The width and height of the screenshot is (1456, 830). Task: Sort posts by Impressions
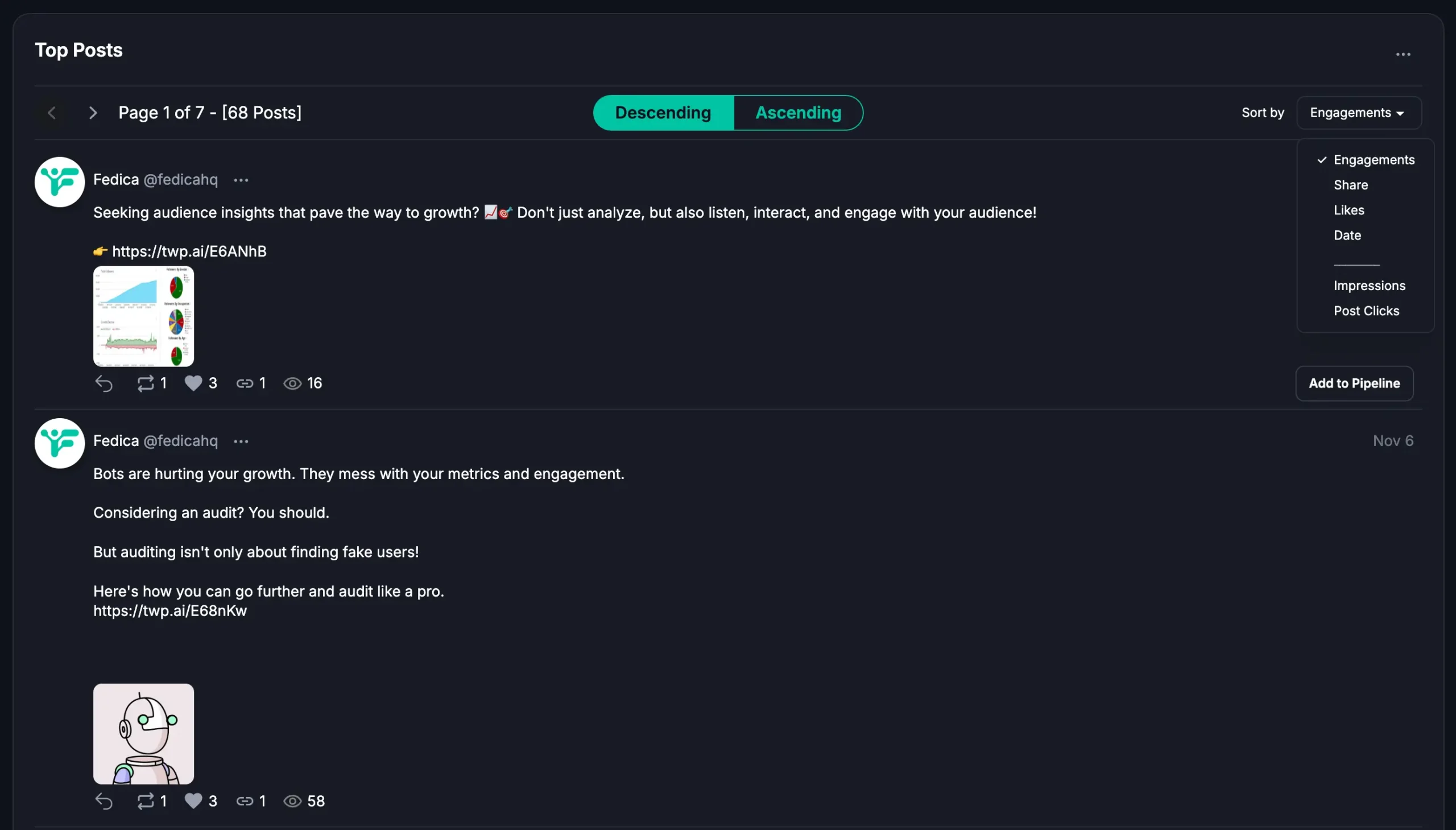[1369, 286]
